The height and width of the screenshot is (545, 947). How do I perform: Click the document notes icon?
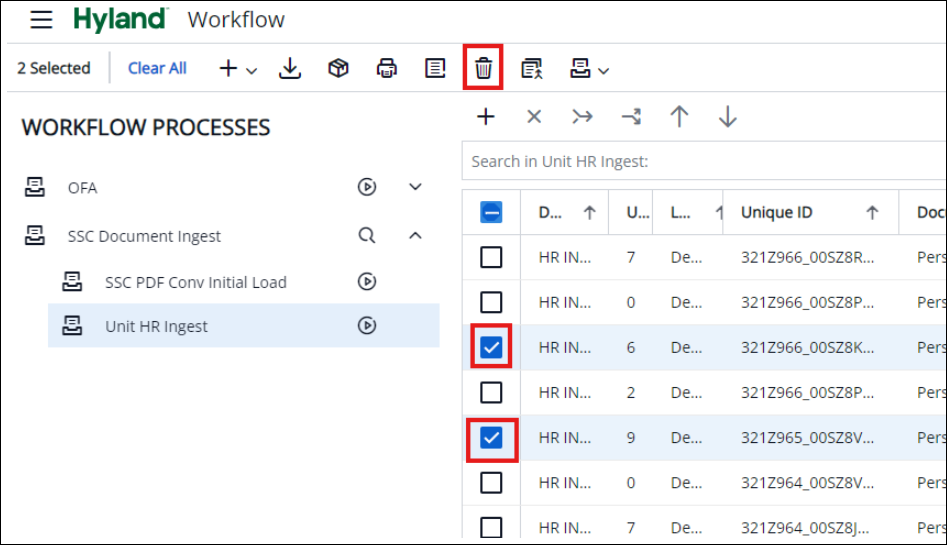(435, 68)
